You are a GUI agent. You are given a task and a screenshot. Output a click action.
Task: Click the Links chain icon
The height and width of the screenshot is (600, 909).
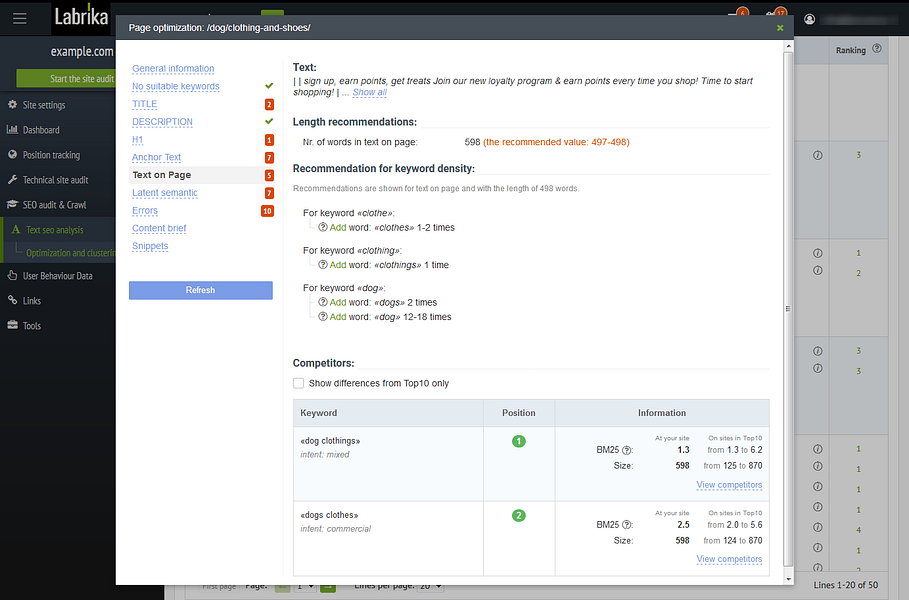(12, 300)
